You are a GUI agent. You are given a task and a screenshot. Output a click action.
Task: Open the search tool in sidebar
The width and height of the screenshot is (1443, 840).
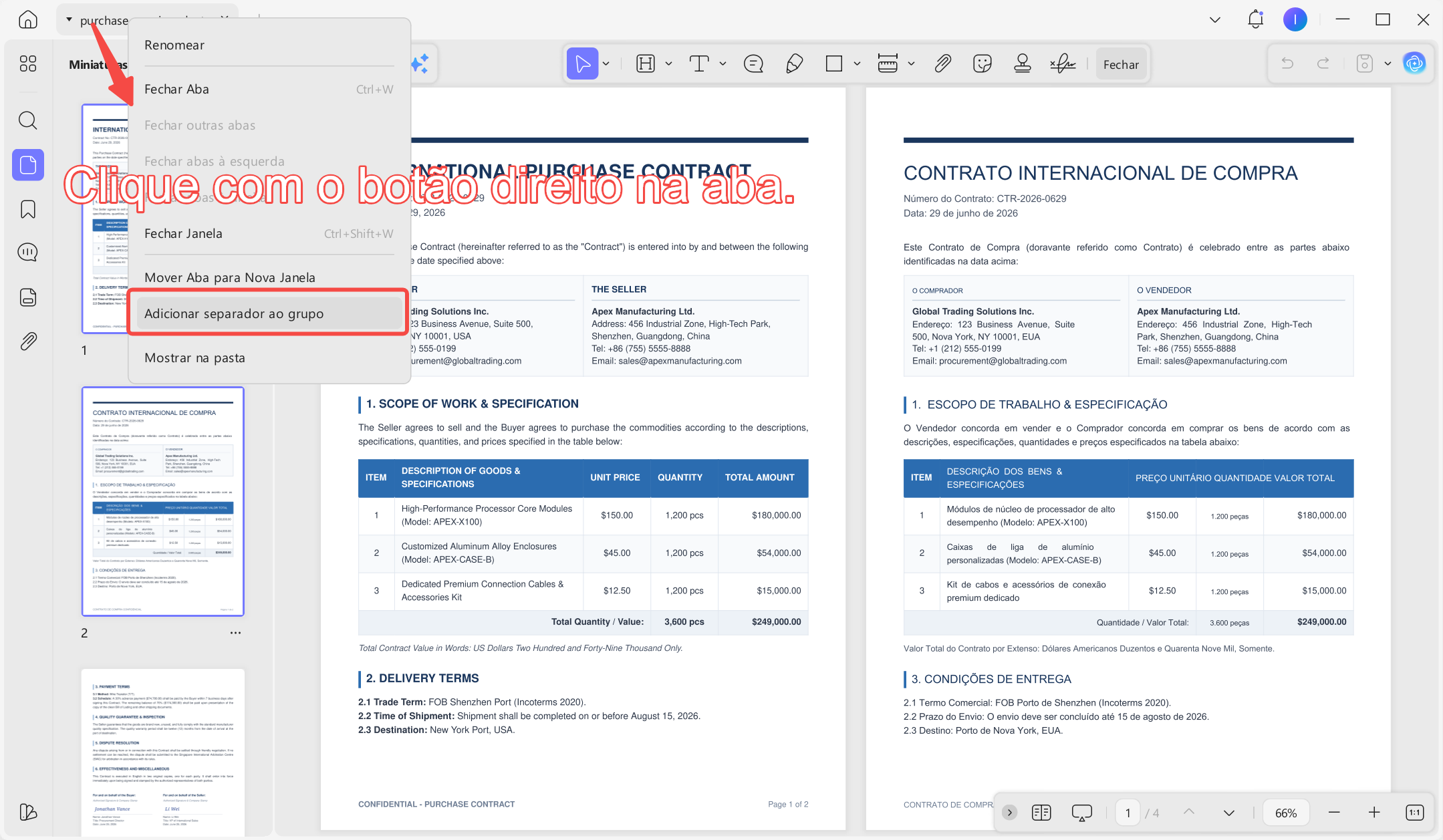pyautogui.click(x=28, y=120)
